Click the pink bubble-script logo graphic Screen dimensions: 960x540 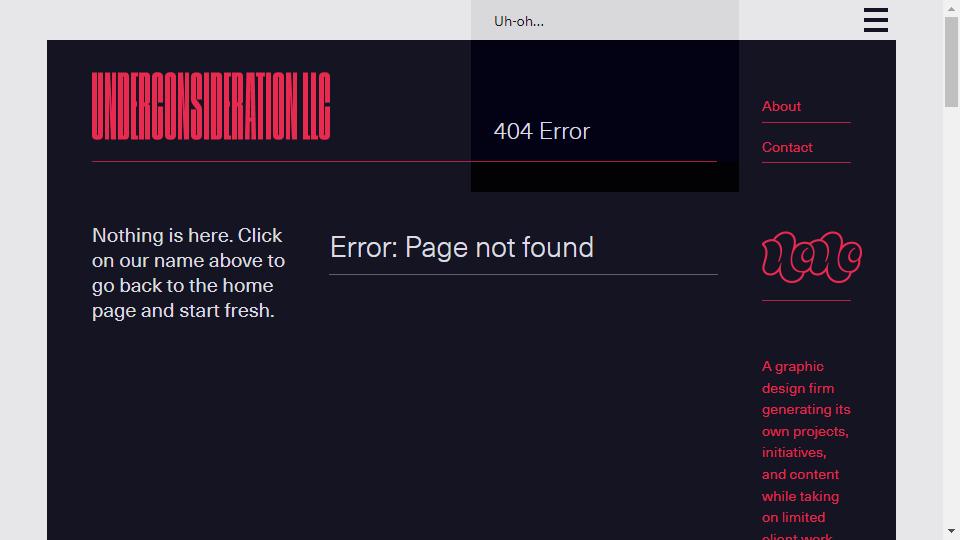point(812,257)
